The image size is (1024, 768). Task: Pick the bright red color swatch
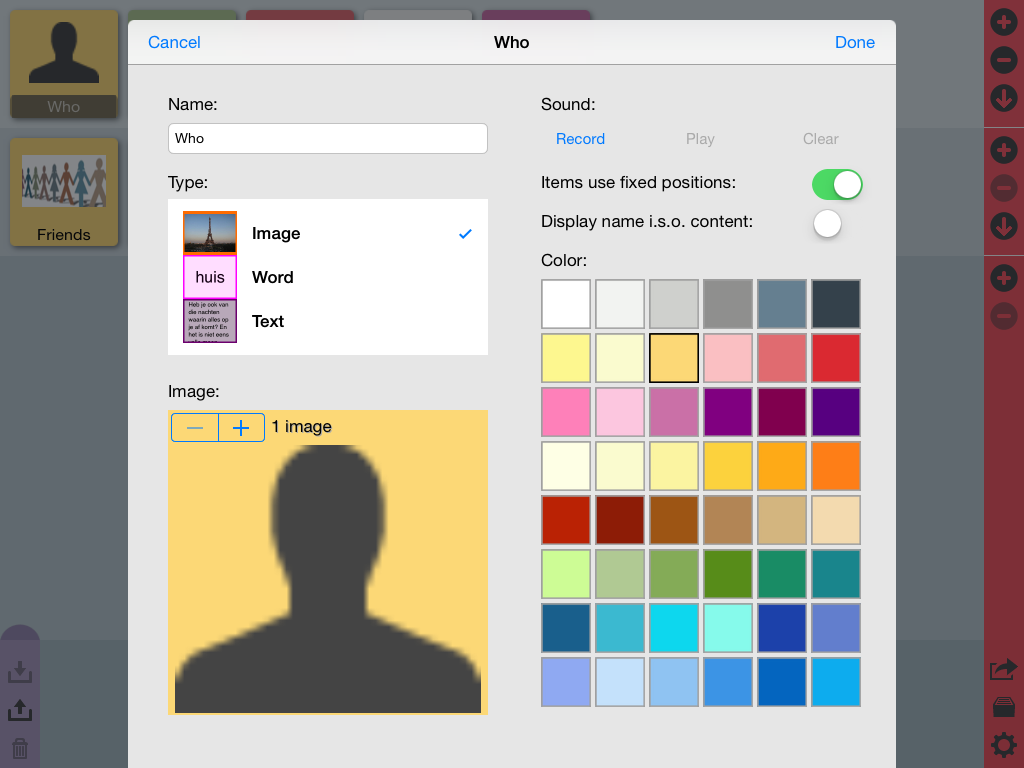pyautogui.click(x=836, y=358)
